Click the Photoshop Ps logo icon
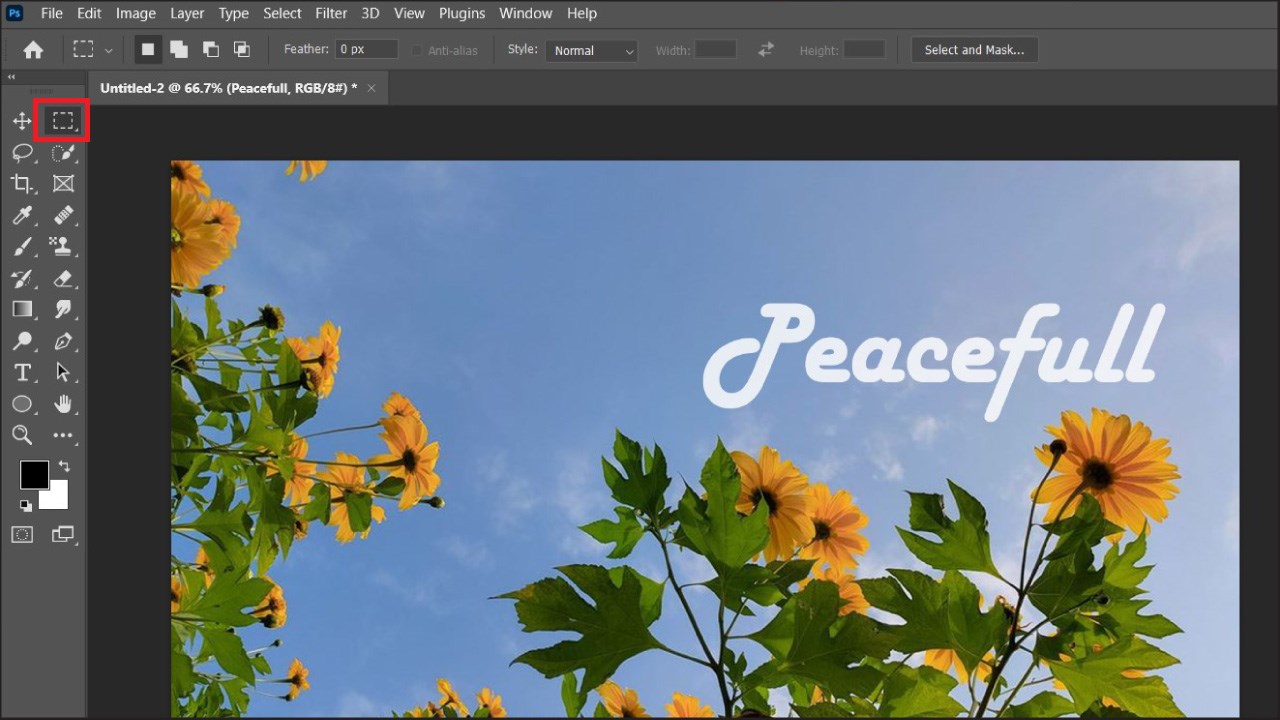Viewport: 1280px width, 720px height. [14, 13]
